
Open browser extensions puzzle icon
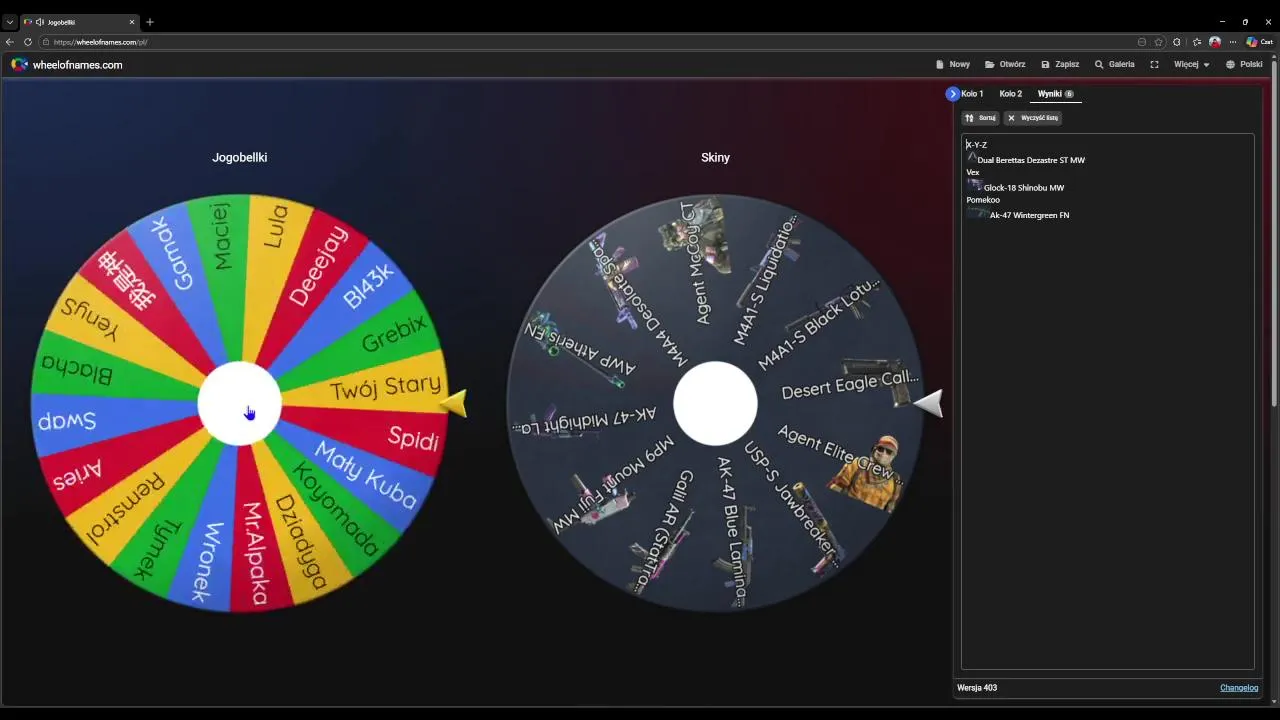click(x=1177, y=42)
